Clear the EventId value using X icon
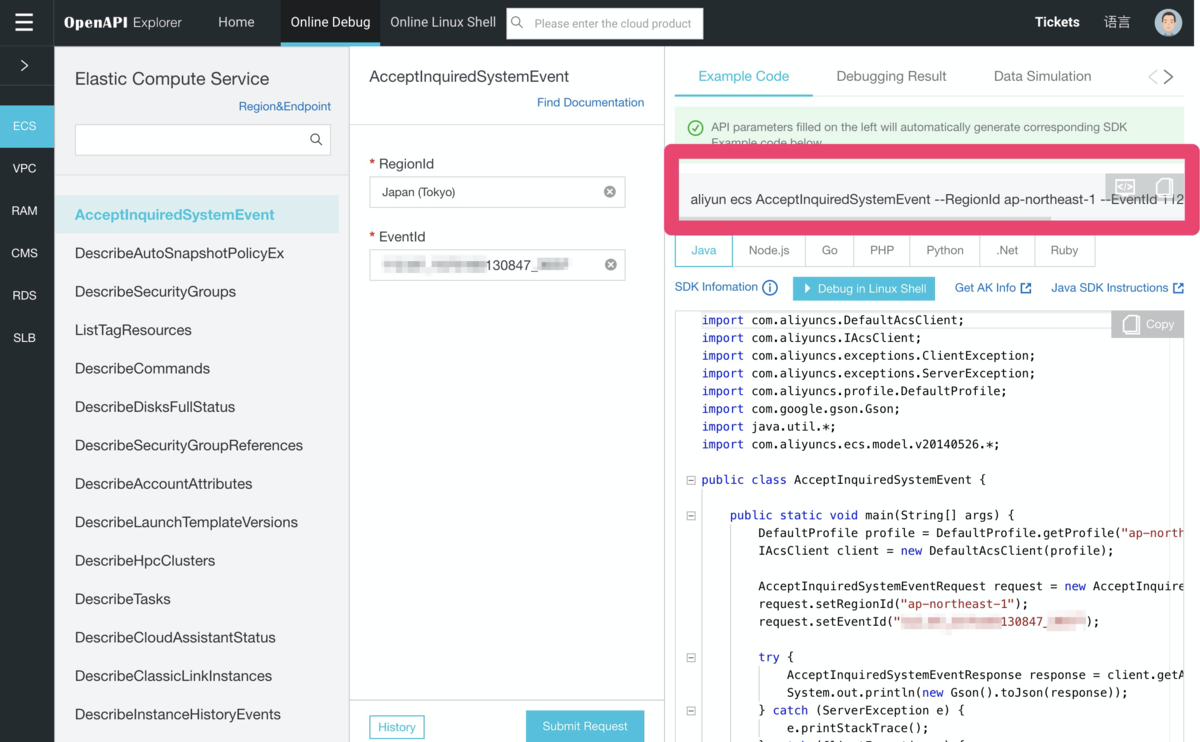The height and width of the screenshot is (742, 1200). [610, 265]
